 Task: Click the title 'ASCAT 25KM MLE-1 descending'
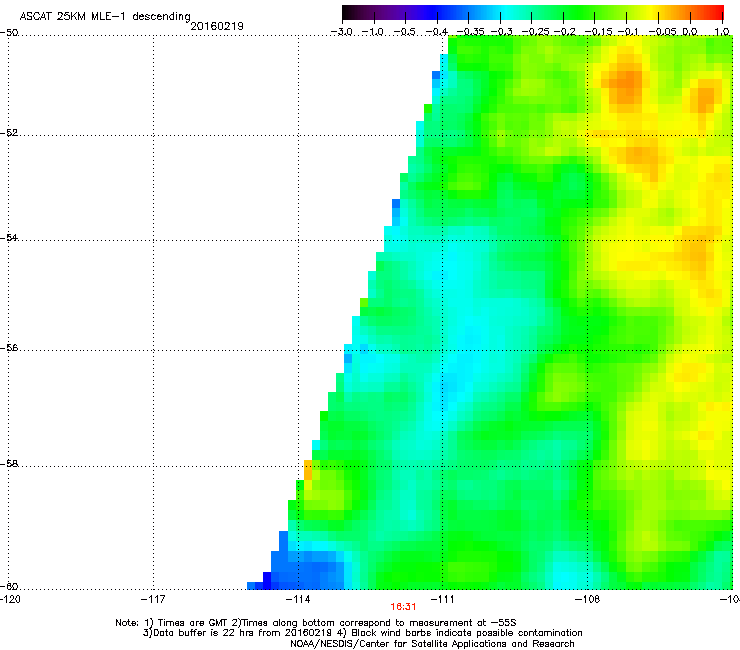point(105,17)
